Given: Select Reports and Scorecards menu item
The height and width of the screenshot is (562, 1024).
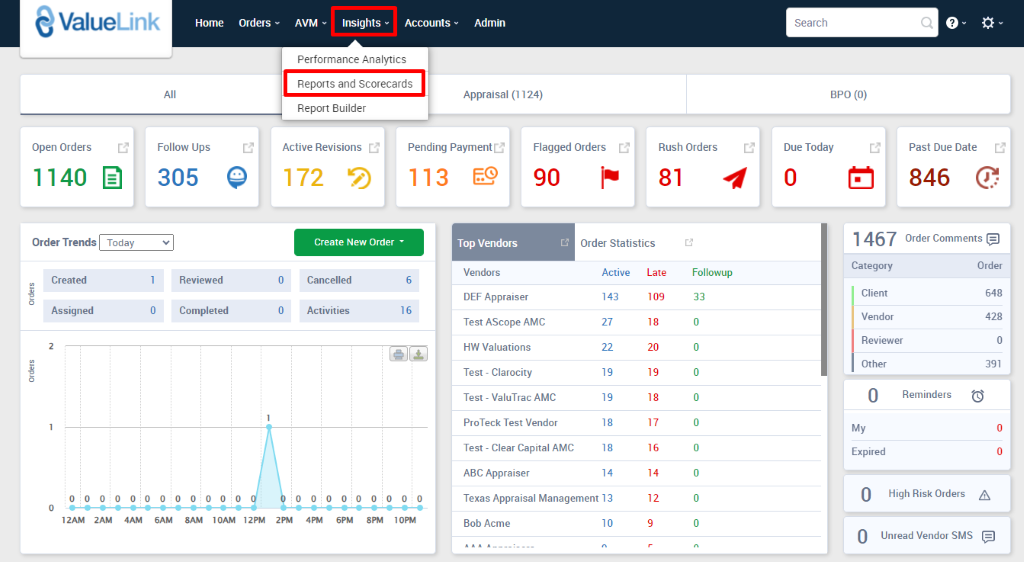Looking at the screenshot, I should click(x=355, y=84).
